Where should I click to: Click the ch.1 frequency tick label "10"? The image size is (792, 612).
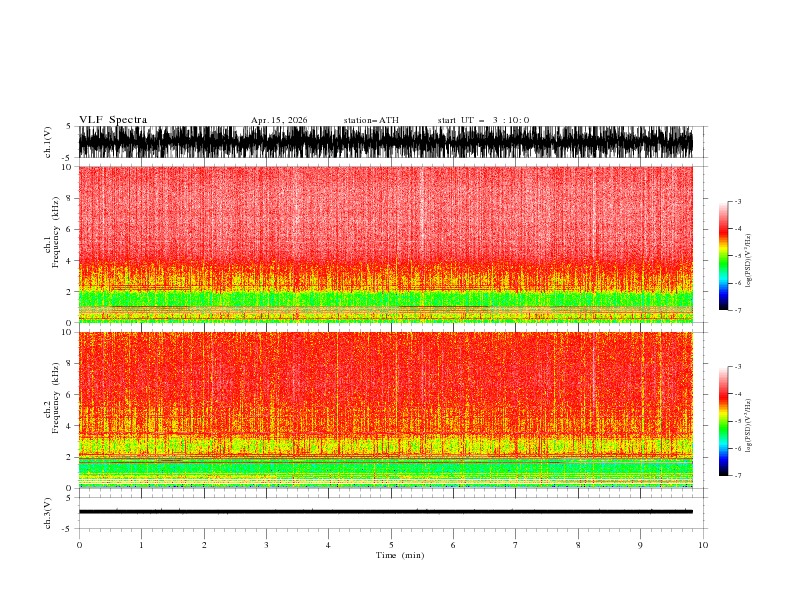click(67, 167)
